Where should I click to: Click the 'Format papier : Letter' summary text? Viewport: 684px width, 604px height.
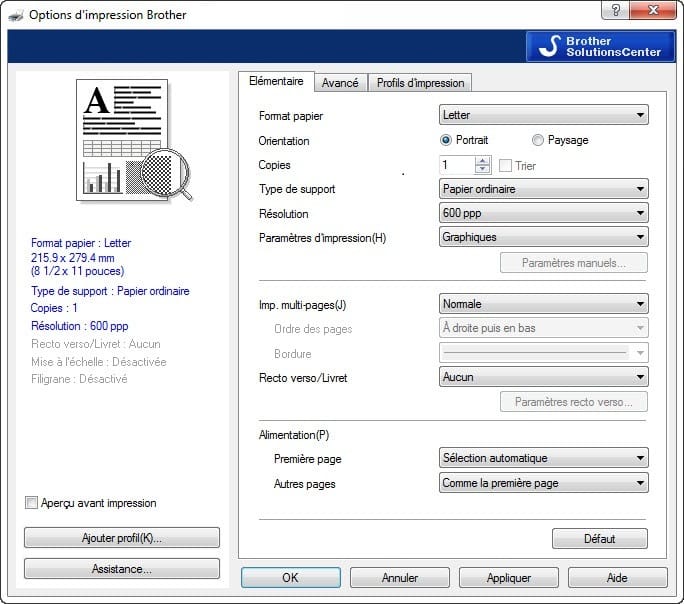pyautogui.click(x=81, y=243)
